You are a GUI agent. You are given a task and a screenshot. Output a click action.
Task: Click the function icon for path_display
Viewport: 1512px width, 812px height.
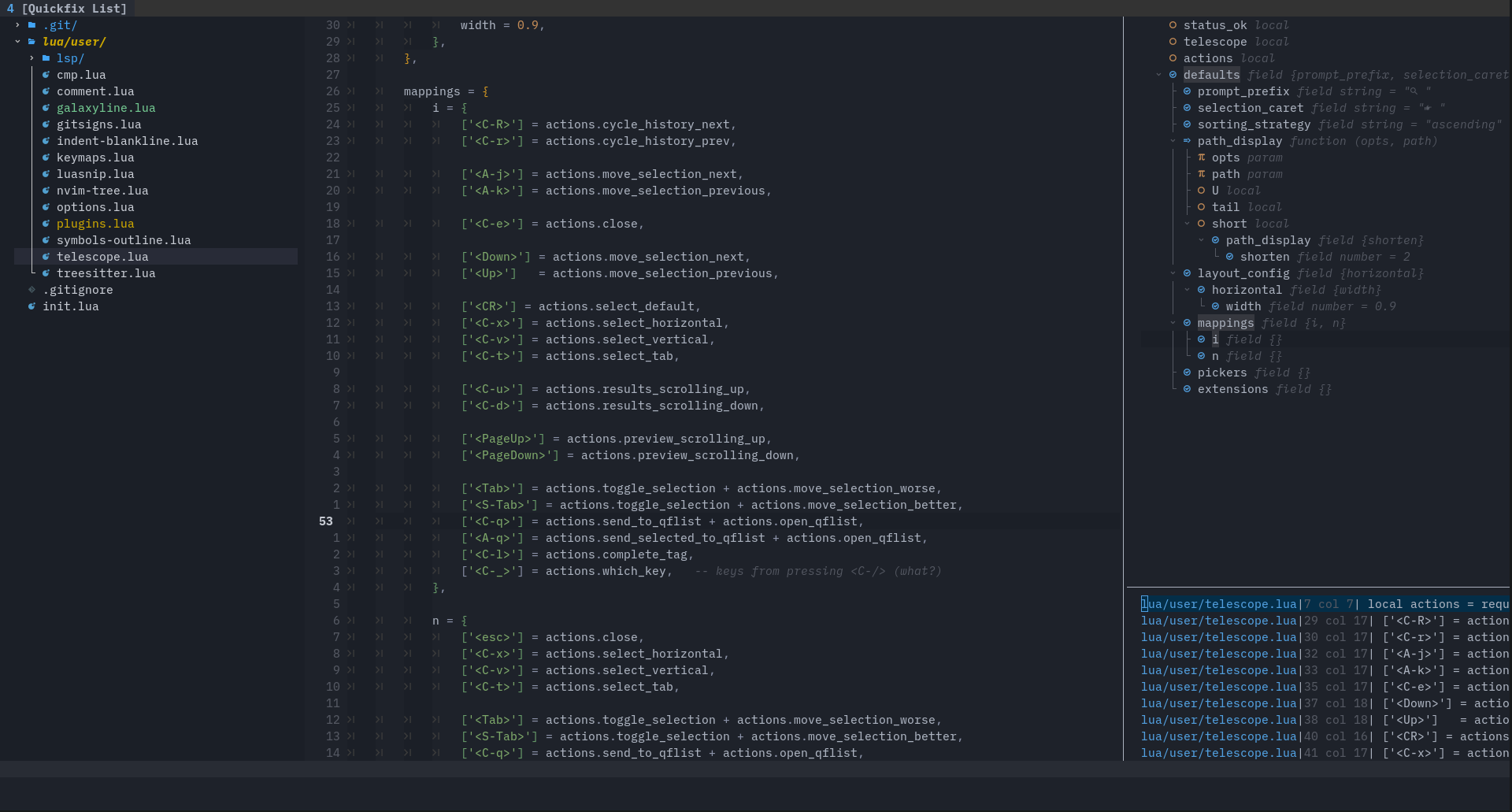pos(1187,141)
